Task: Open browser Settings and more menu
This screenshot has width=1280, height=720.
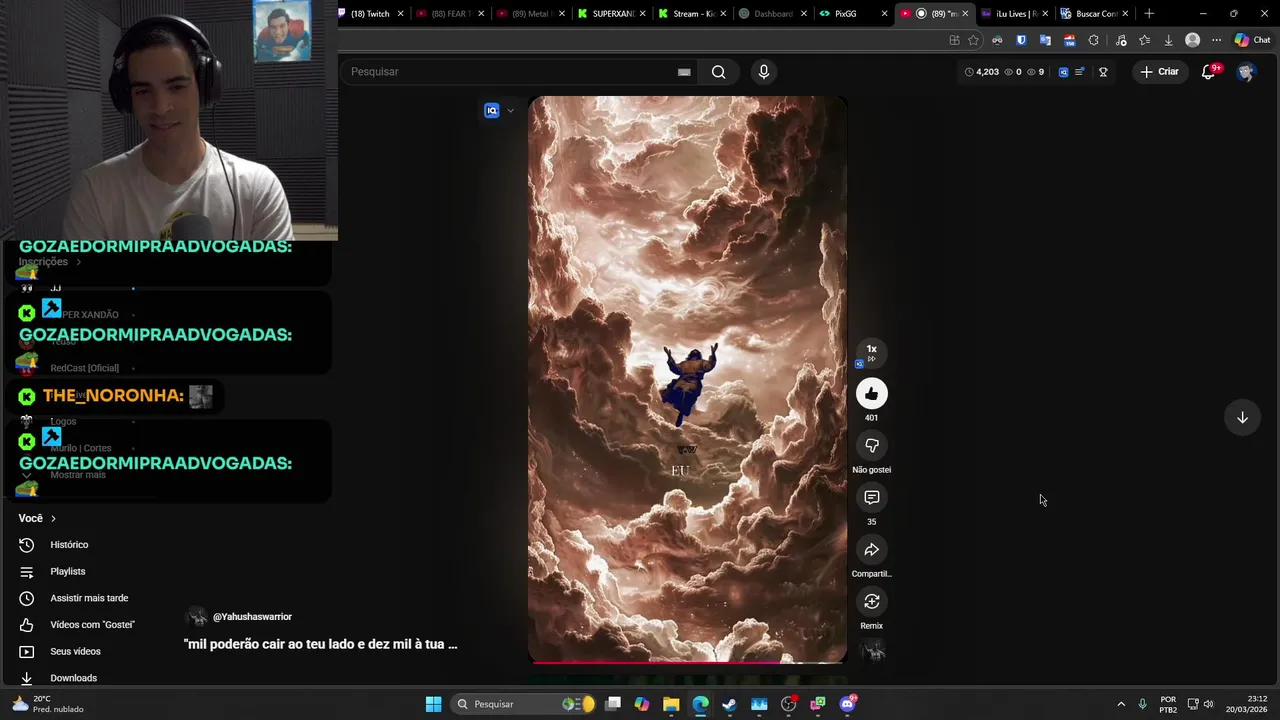Action: click(x=1216, y=40)
